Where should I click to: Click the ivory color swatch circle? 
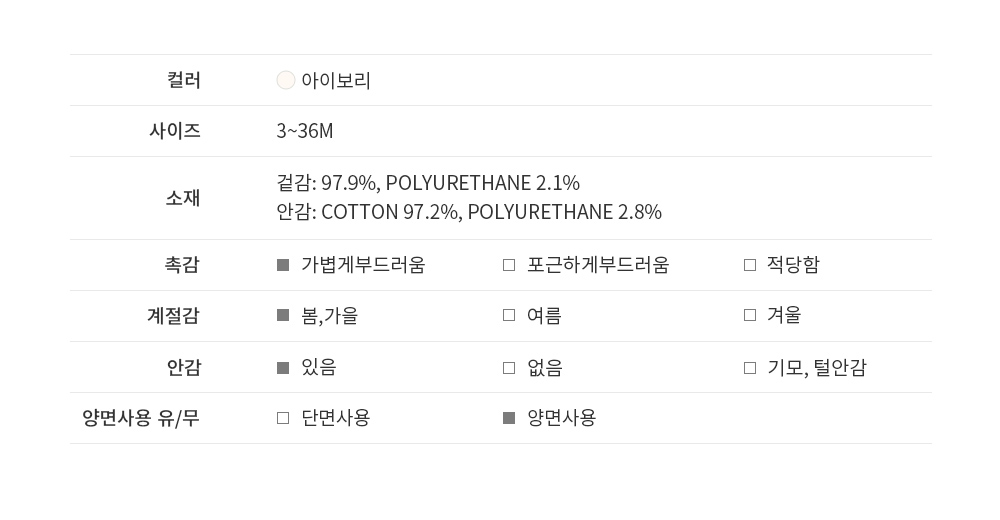[286, 80]
